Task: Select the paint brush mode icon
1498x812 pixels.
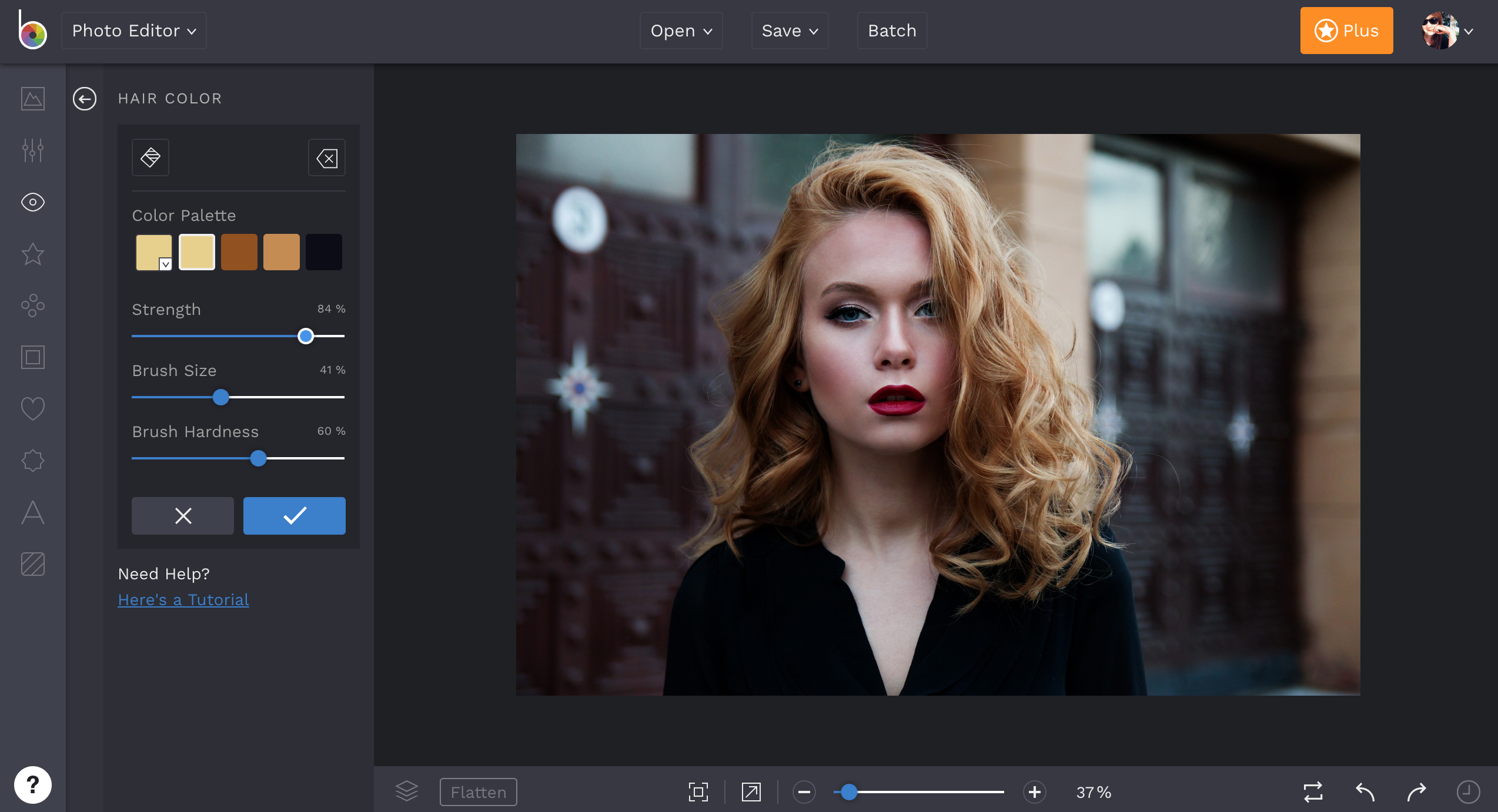Action: pos(151,157)
